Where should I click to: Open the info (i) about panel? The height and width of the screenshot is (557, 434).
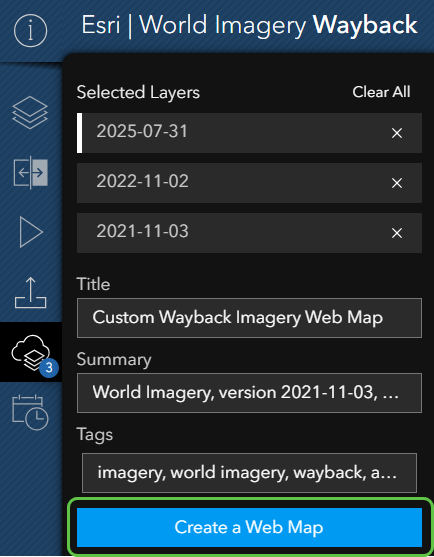pyautogui.click(x=31, y=31)
